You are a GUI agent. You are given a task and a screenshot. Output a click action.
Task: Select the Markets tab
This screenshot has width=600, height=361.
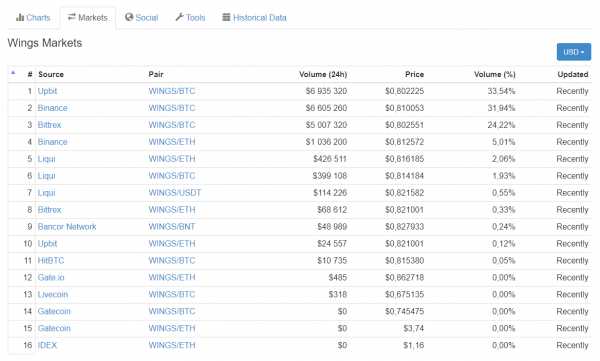point(88,18)
